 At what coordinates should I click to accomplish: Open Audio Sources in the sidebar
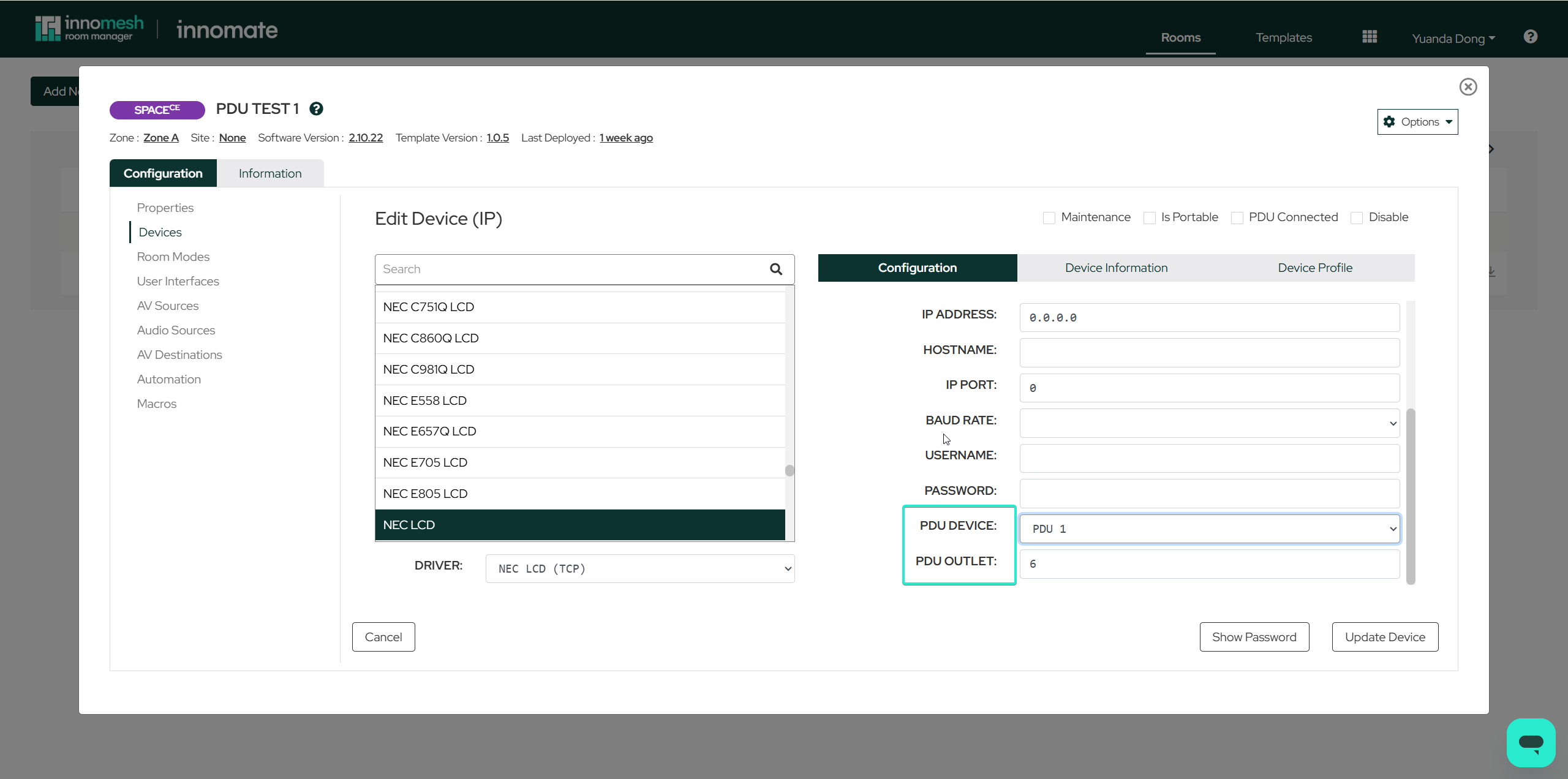(x=176, y=330)
